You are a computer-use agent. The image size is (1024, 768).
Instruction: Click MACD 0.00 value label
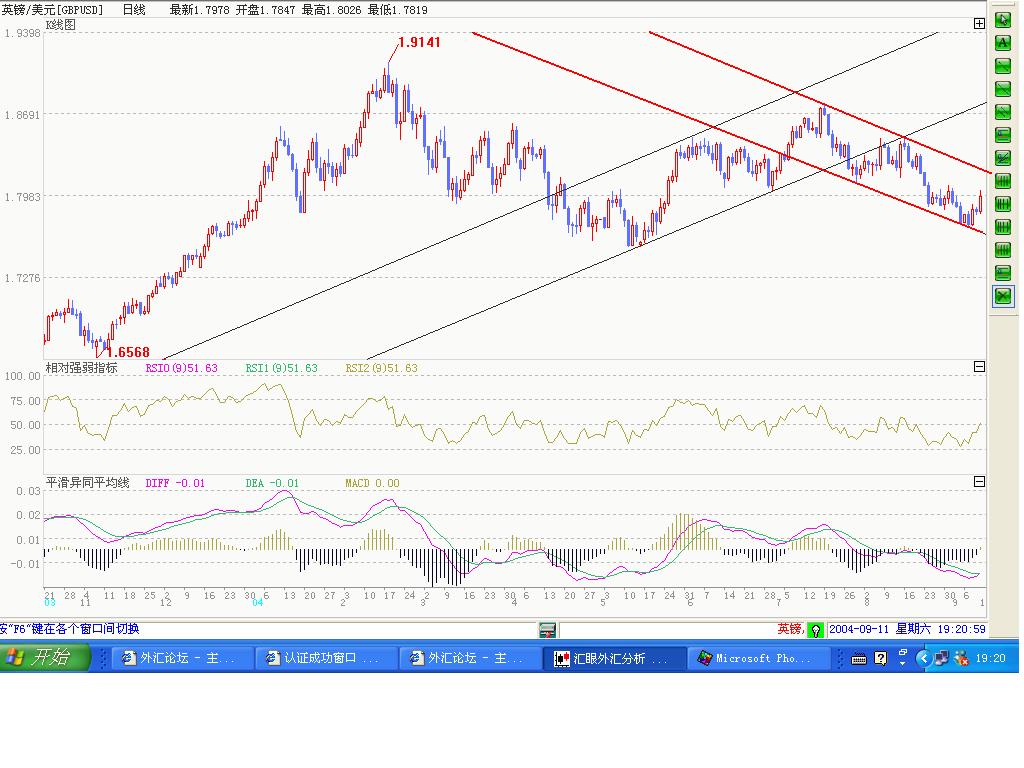tap(372, 483)
